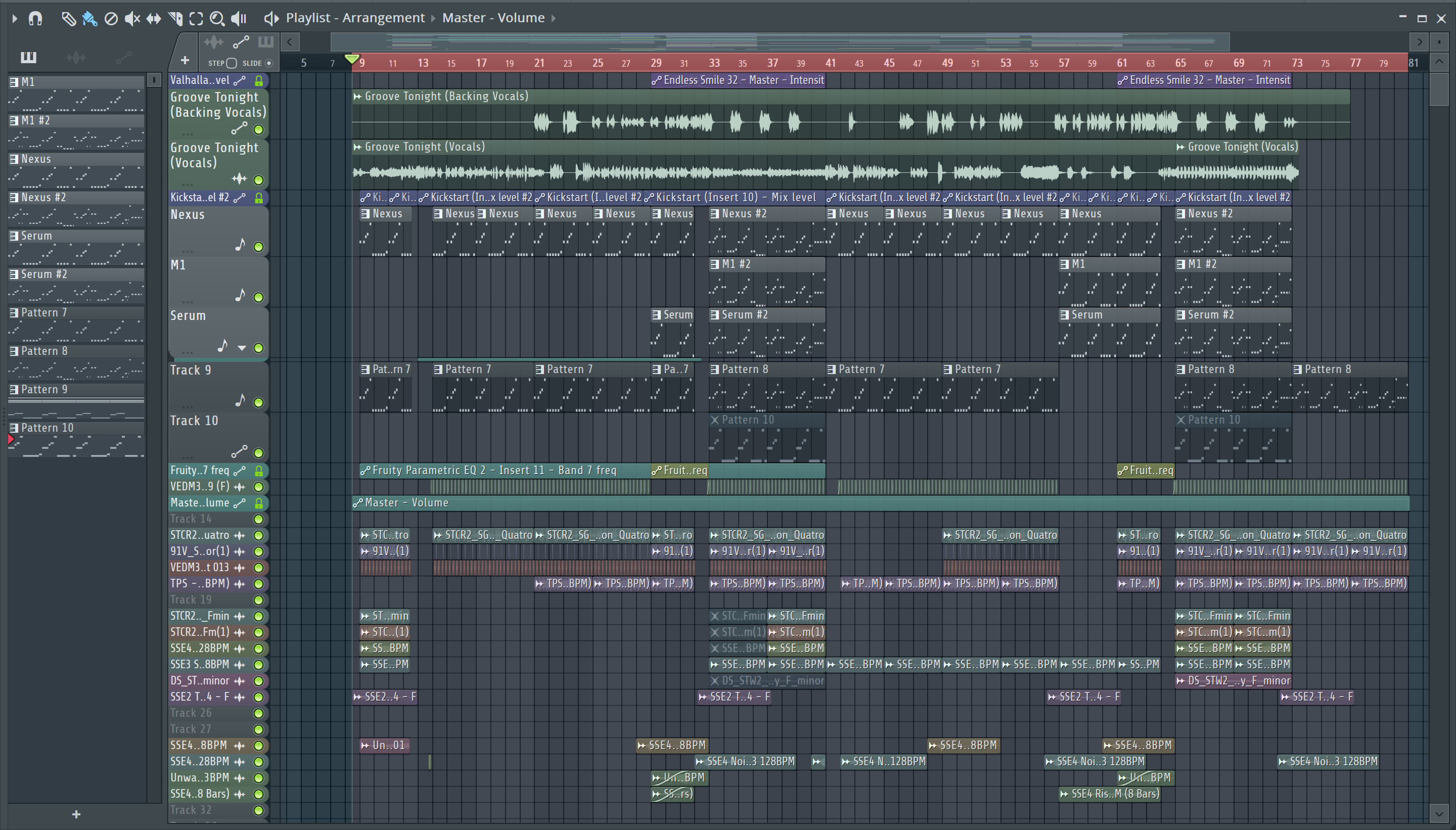
Task: Click the timeline scroll right arrow
Action: [x=1419, y=41]
